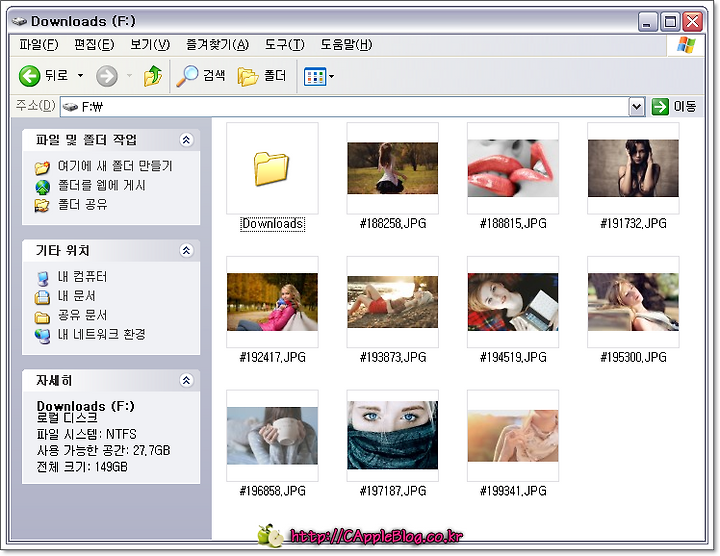Collapse the 기타 위치 panel
Screen dimensions: 720x556
click(x=186, y=250)
